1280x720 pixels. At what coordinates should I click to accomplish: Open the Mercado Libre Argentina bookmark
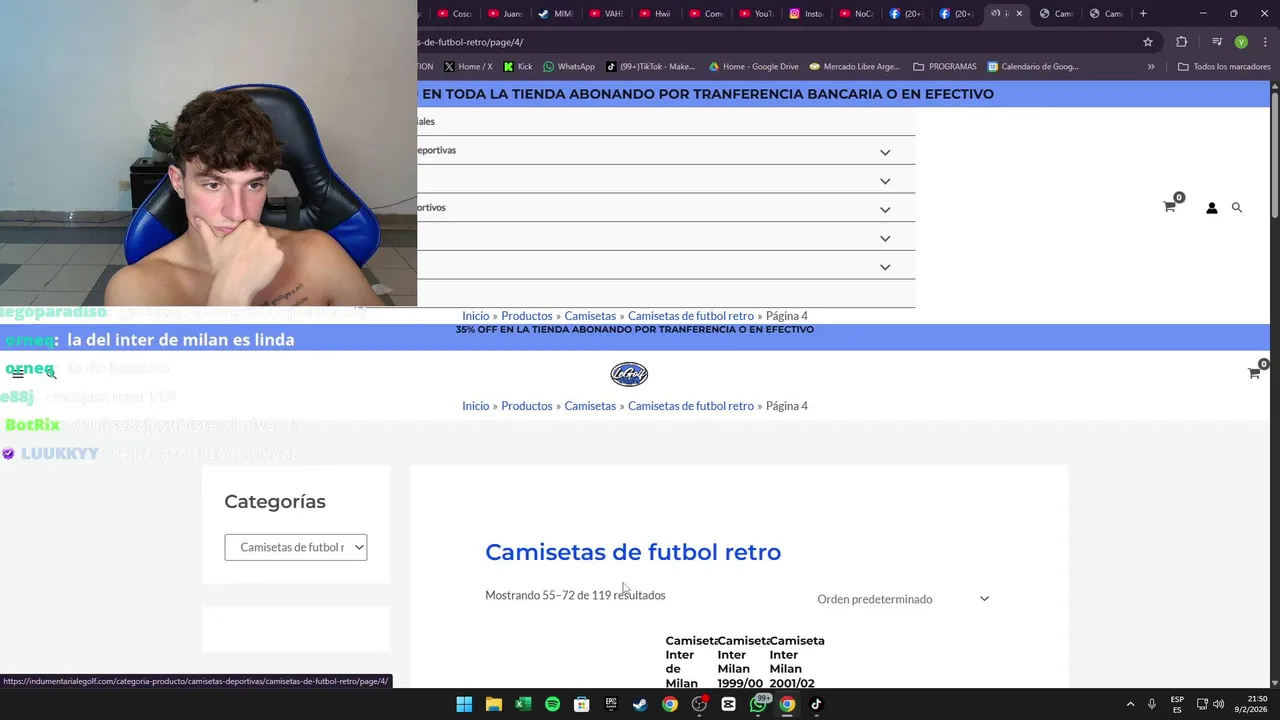855,67
